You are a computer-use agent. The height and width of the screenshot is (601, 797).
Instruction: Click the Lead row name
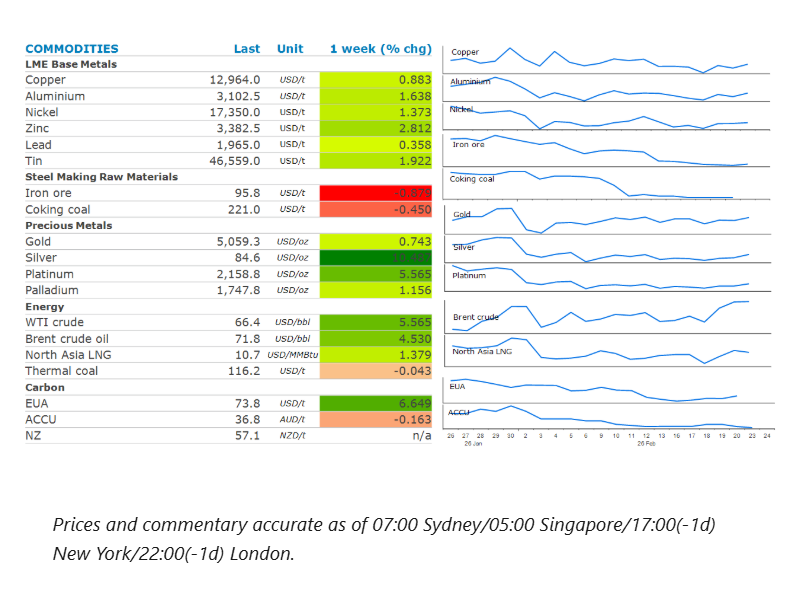pyautogui.click(x=38, y=145)
